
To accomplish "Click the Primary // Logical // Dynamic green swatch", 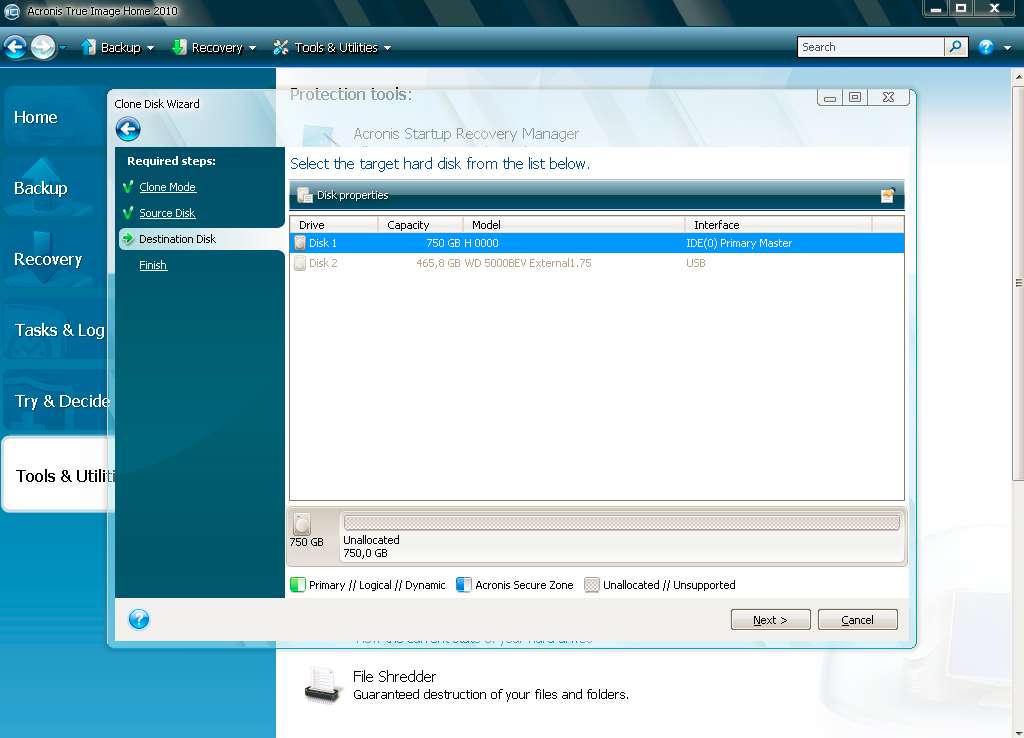I will point(298,585).
